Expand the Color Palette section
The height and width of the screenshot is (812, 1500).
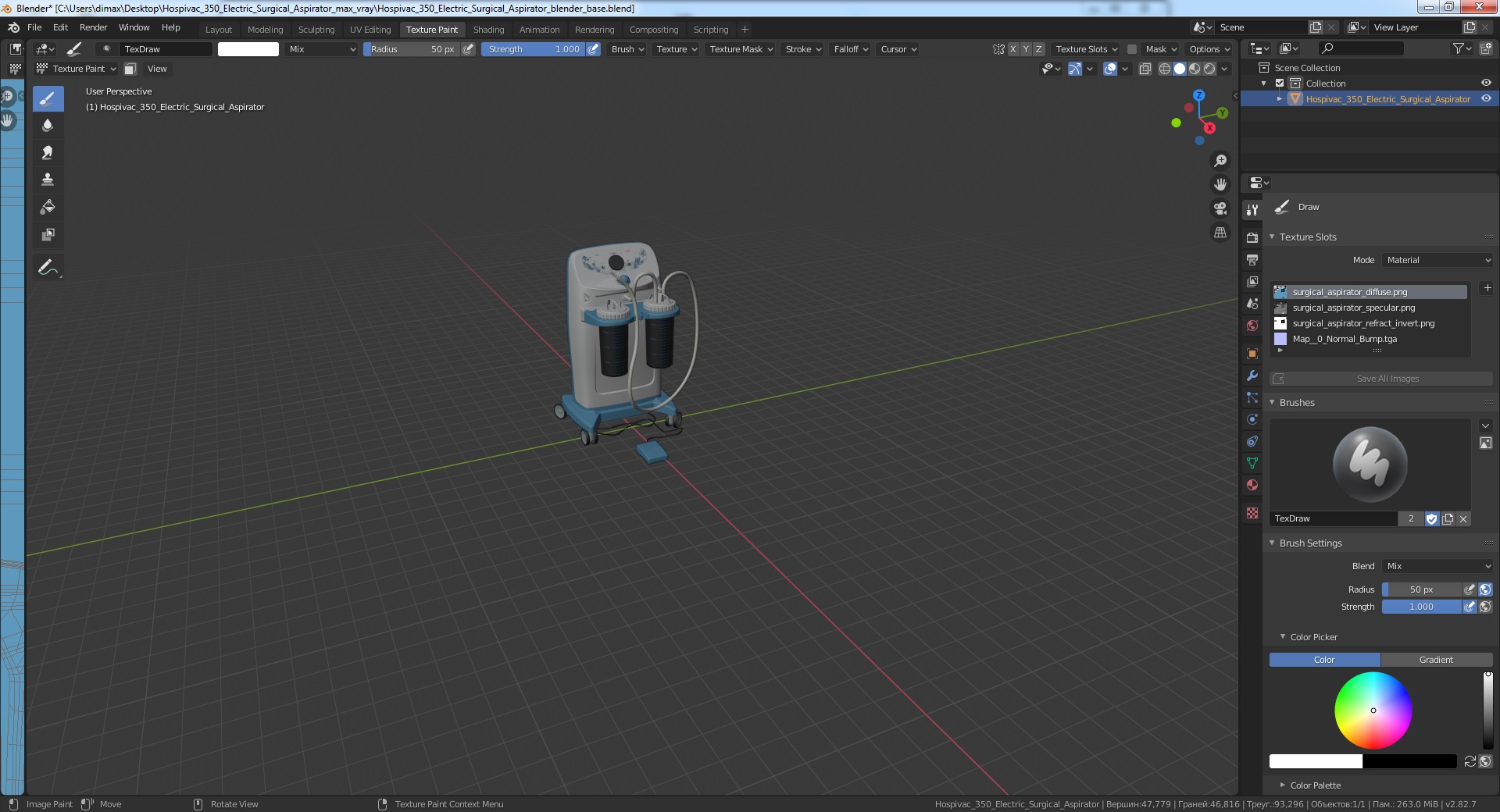(x=1282, y=785)
